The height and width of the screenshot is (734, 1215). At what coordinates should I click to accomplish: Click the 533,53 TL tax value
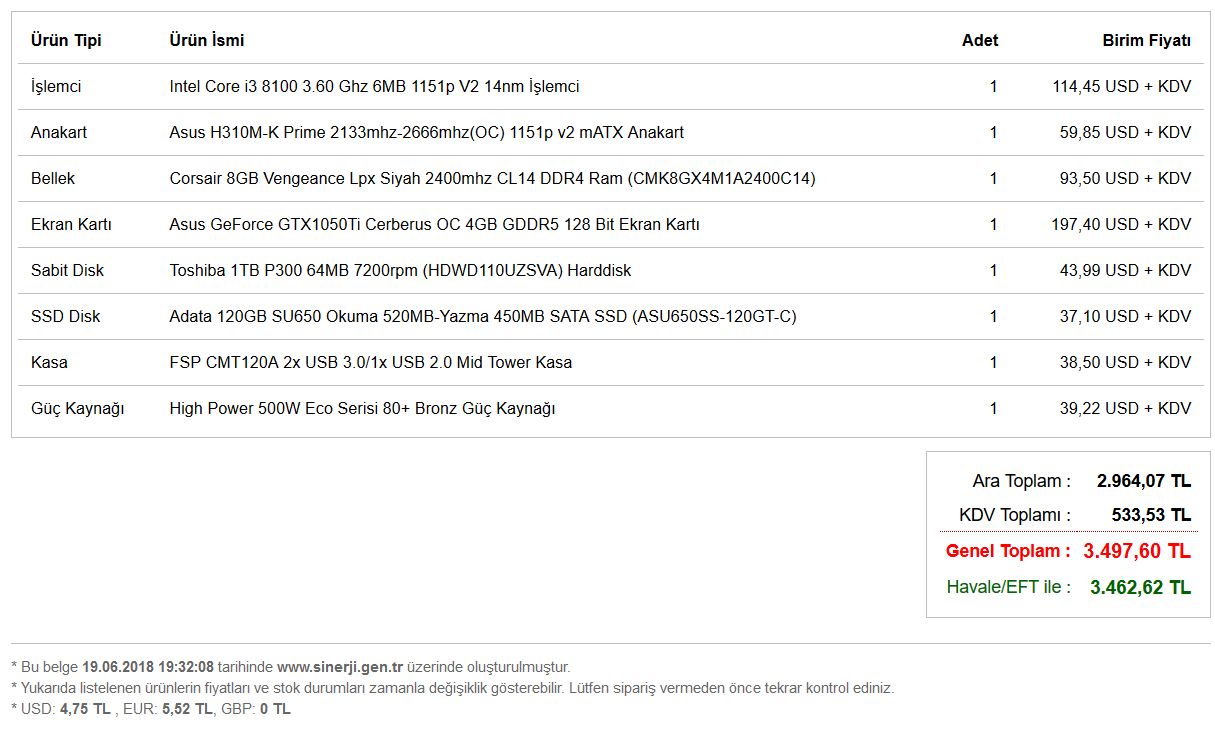(1152, 516)
